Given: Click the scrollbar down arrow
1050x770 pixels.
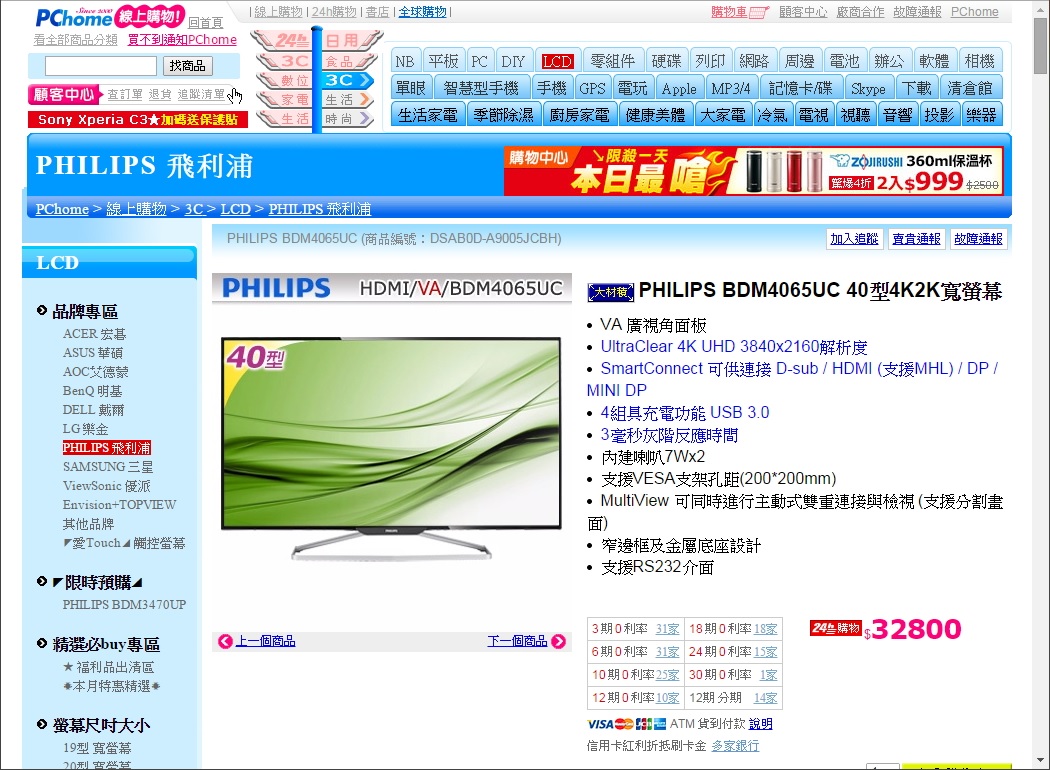Looking at the screenshot, I should [x=1040, y=761].
